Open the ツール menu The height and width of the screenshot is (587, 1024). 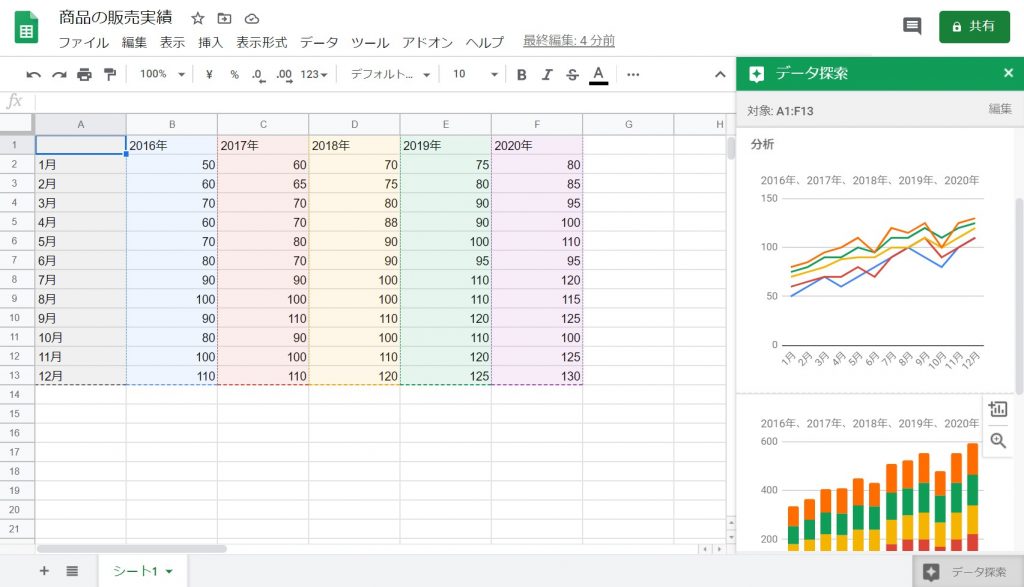tap(370, 42)
